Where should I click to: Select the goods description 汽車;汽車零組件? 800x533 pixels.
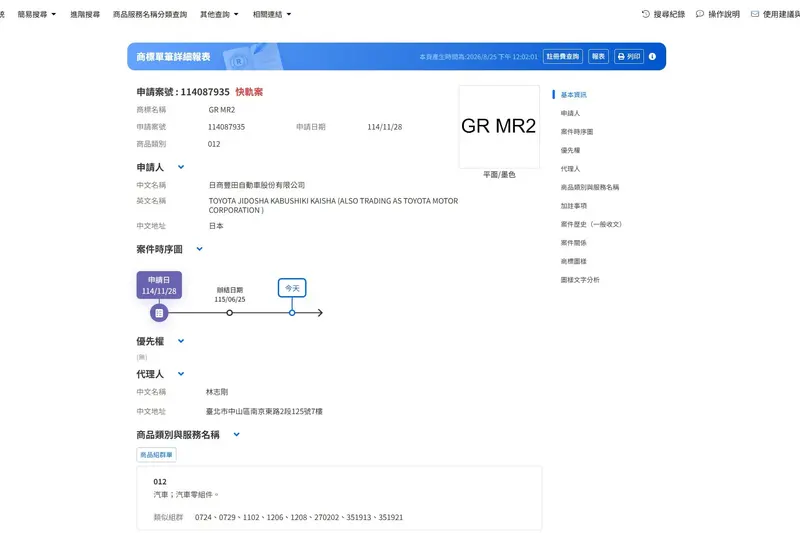pos(186,494)
